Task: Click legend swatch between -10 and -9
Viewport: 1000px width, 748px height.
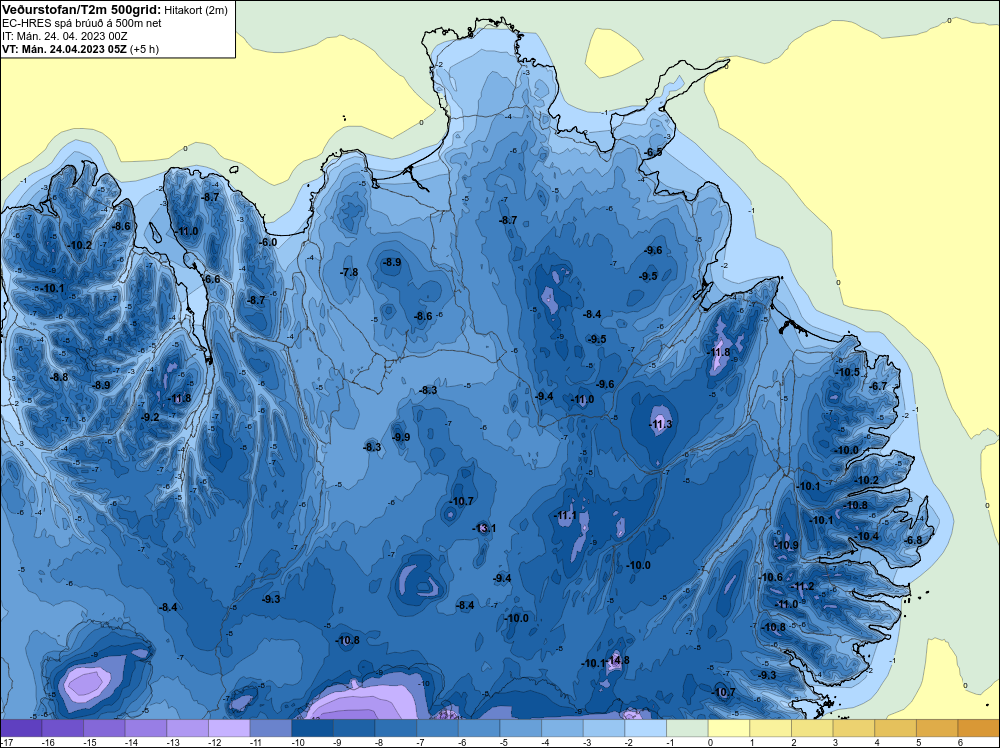Action: pyautogui.click(x=312, y=728)
